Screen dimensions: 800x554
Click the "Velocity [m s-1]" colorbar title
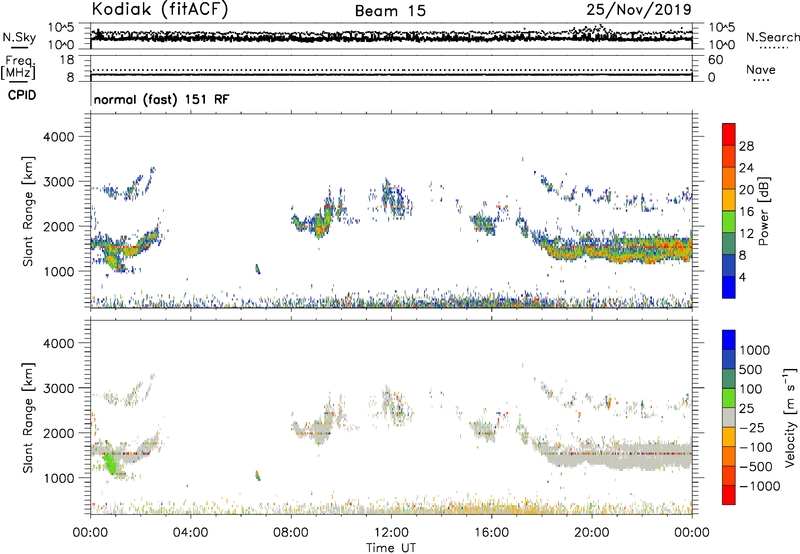pyautogui.click(x=790, y=417)
